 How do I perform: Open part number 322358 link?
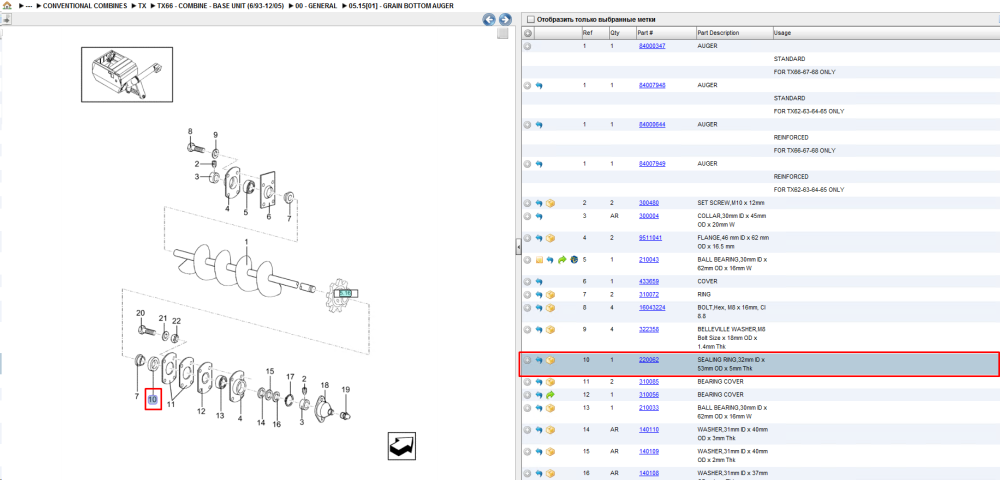click(x=649, y=330)
